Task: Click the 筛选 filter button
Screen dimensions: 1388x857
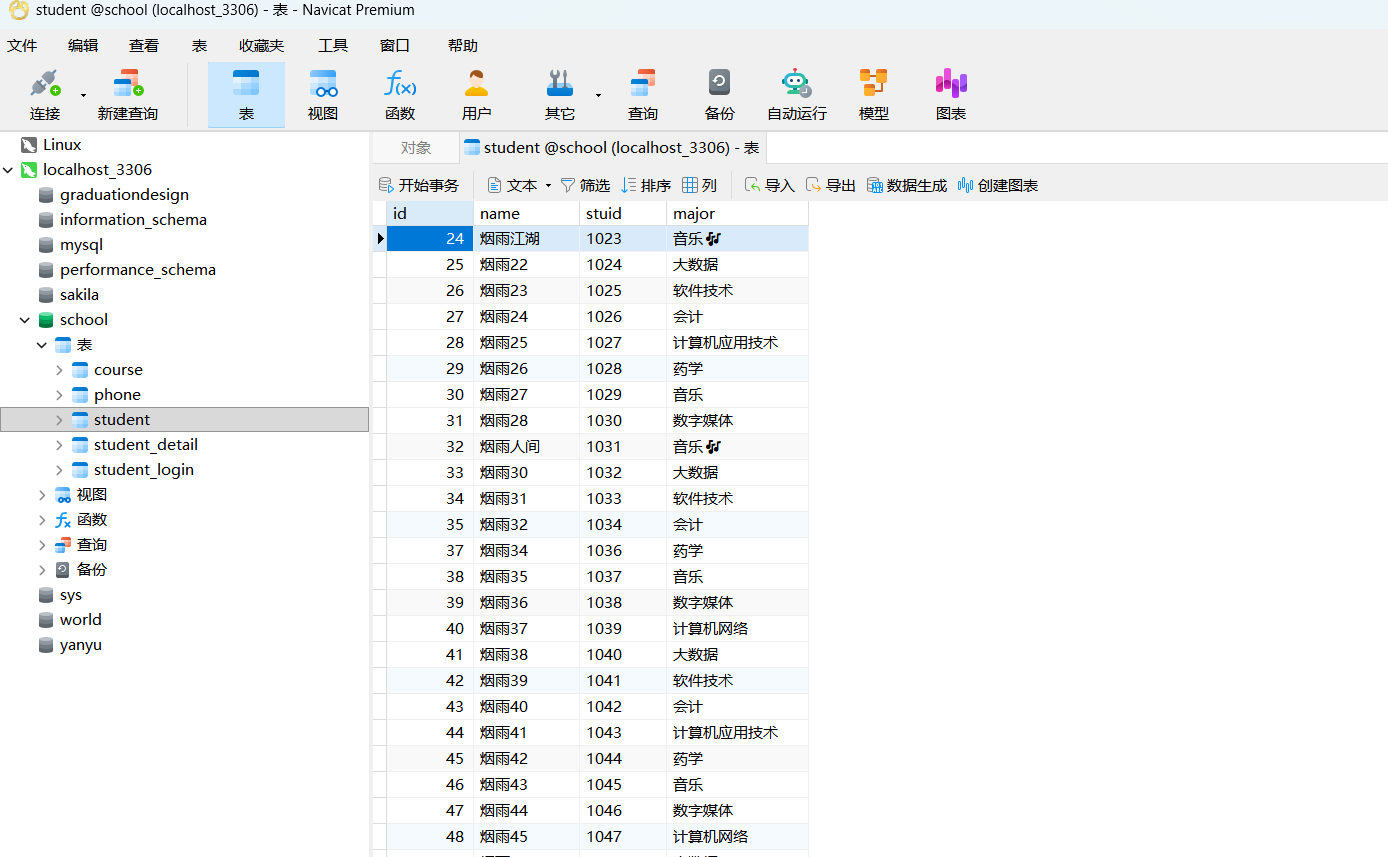Action: coord(585,185)
